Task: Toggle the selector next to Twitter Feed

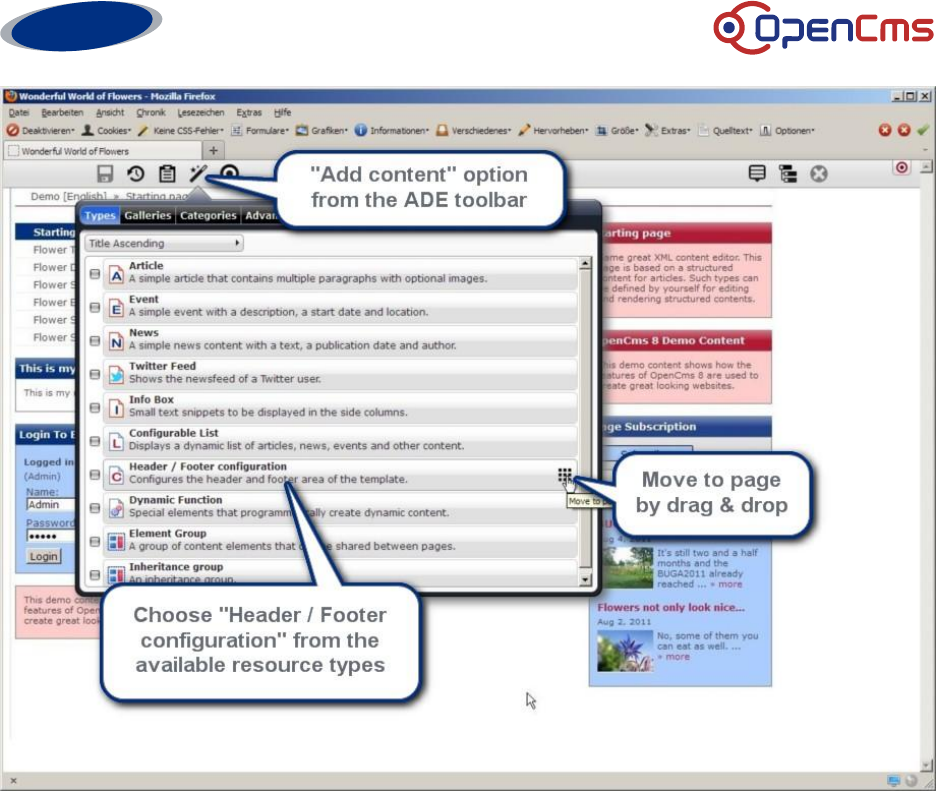Action: coord(95,374)
